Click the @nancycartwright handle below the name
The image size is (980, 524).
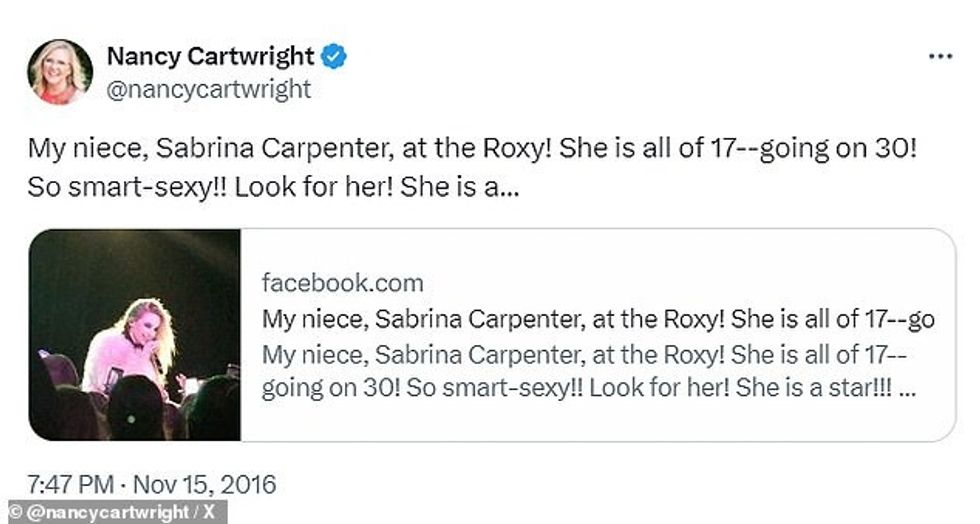(x=208, y=90)
